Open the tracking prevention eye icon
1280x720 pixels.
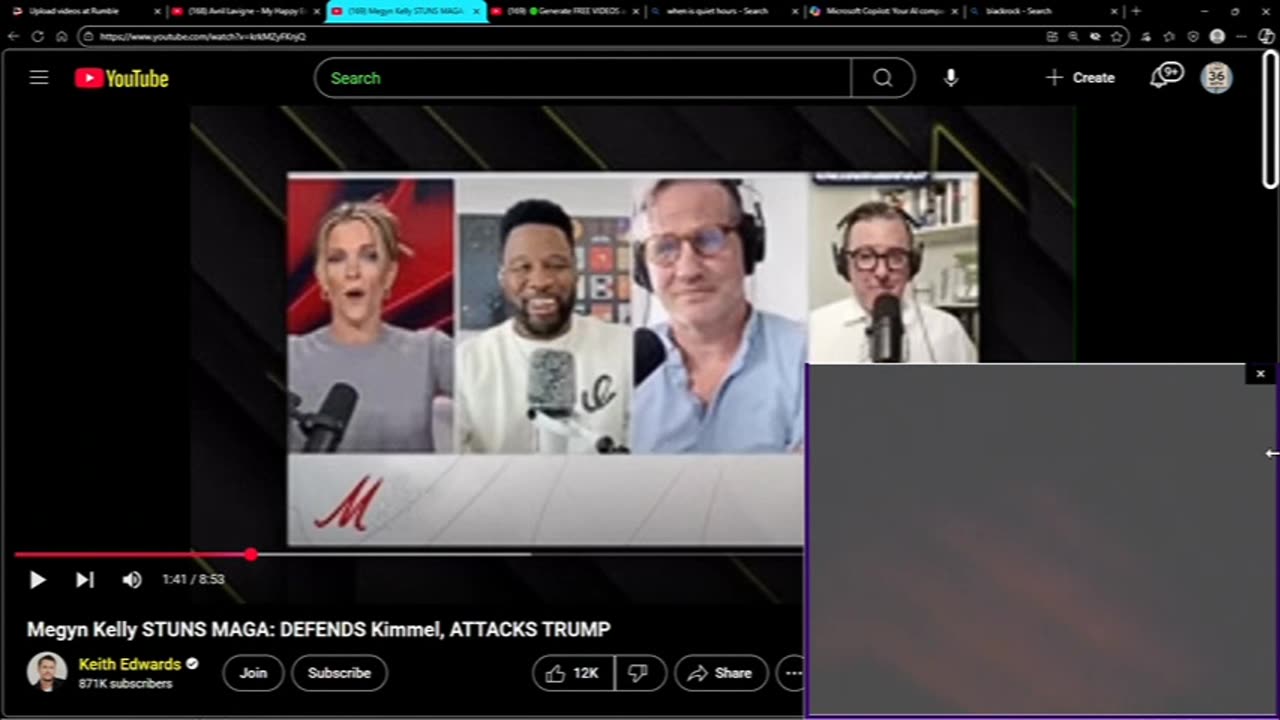point(1095,36)
